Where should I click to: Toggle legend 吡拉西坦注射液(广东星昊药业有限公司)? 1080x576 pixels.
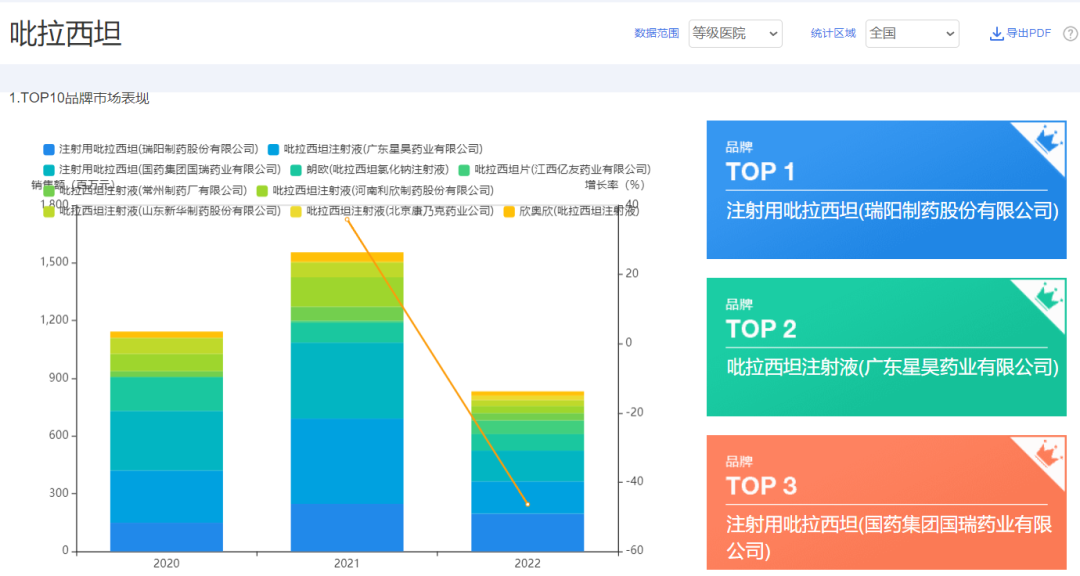coord(375,149)
